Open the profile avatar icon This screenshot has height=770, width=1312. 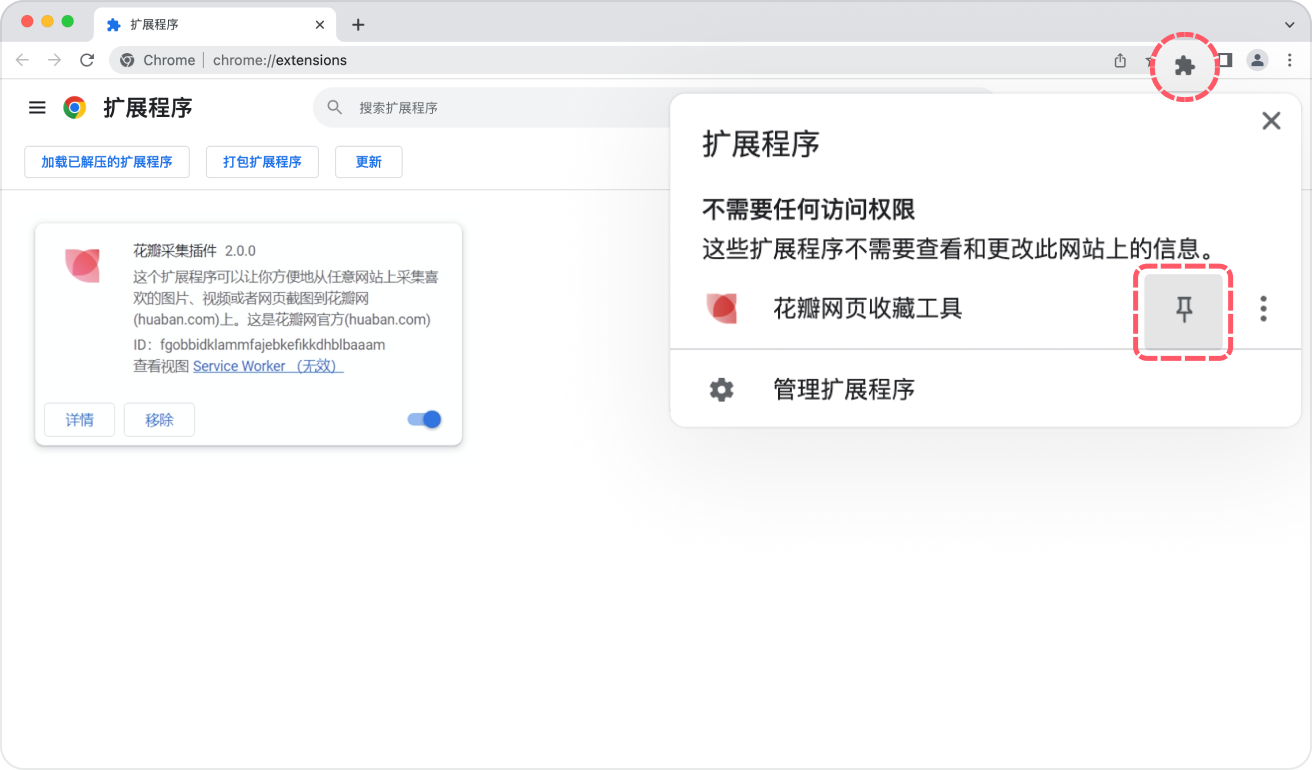click(x=1257, y=60)
